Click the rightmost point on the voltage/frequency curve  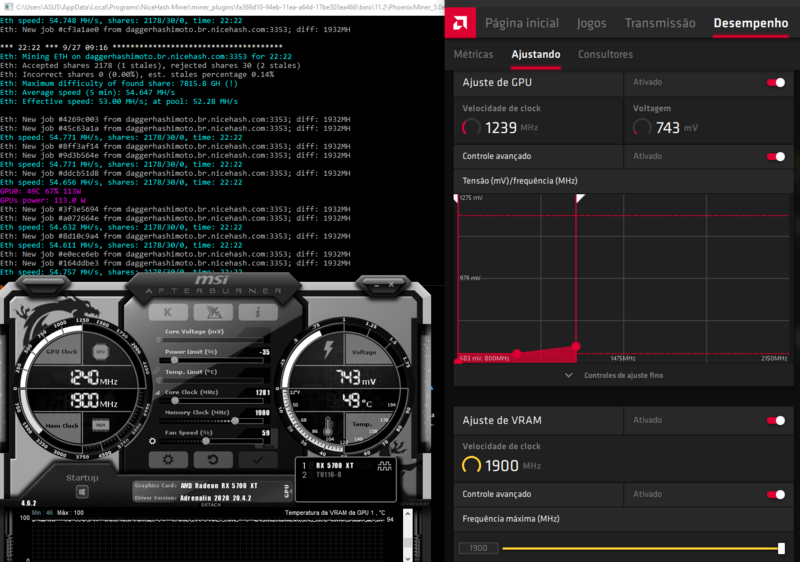click(x=576, y=346)
